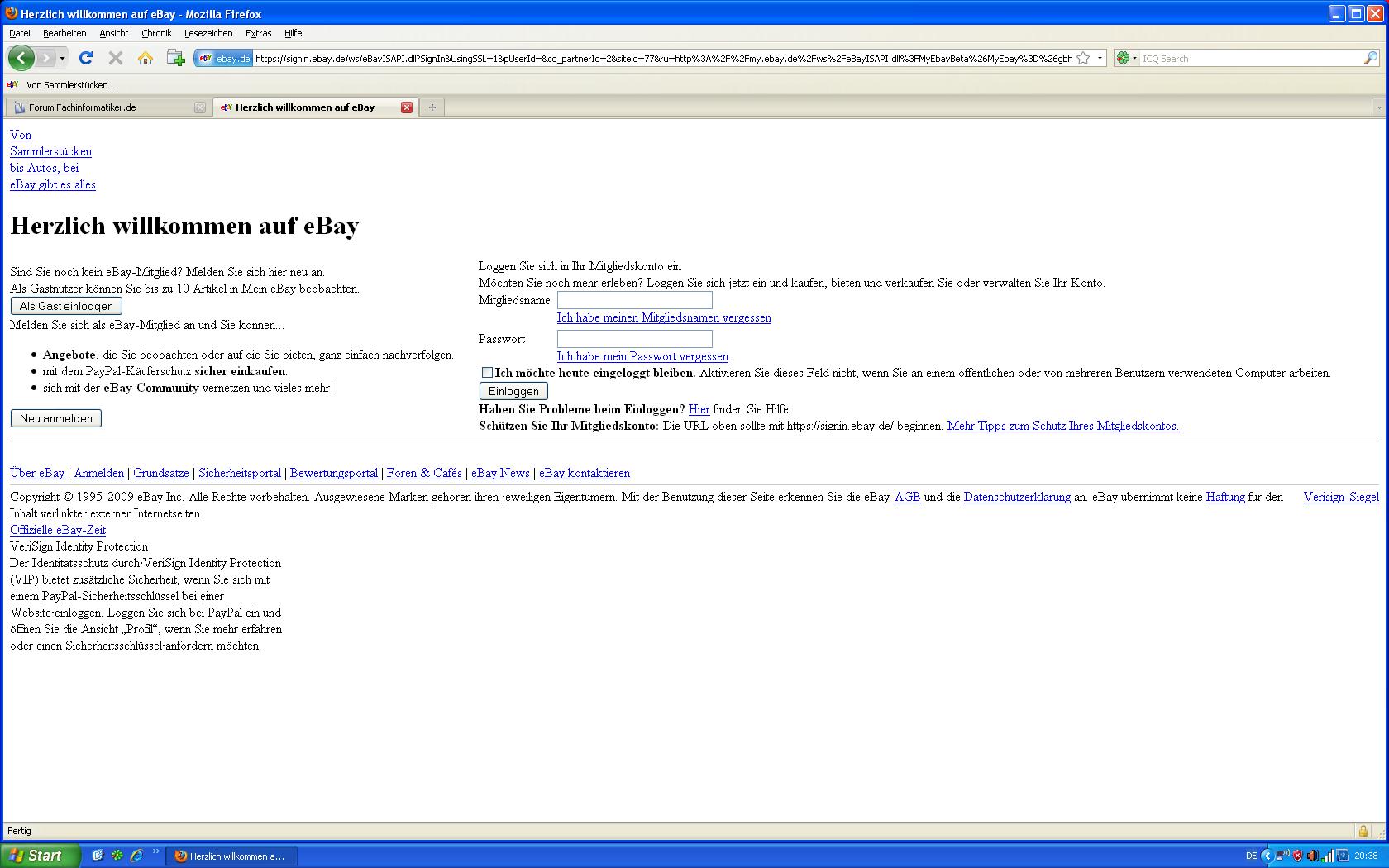Open the eBay kontaktieren link

pos(585,473)
